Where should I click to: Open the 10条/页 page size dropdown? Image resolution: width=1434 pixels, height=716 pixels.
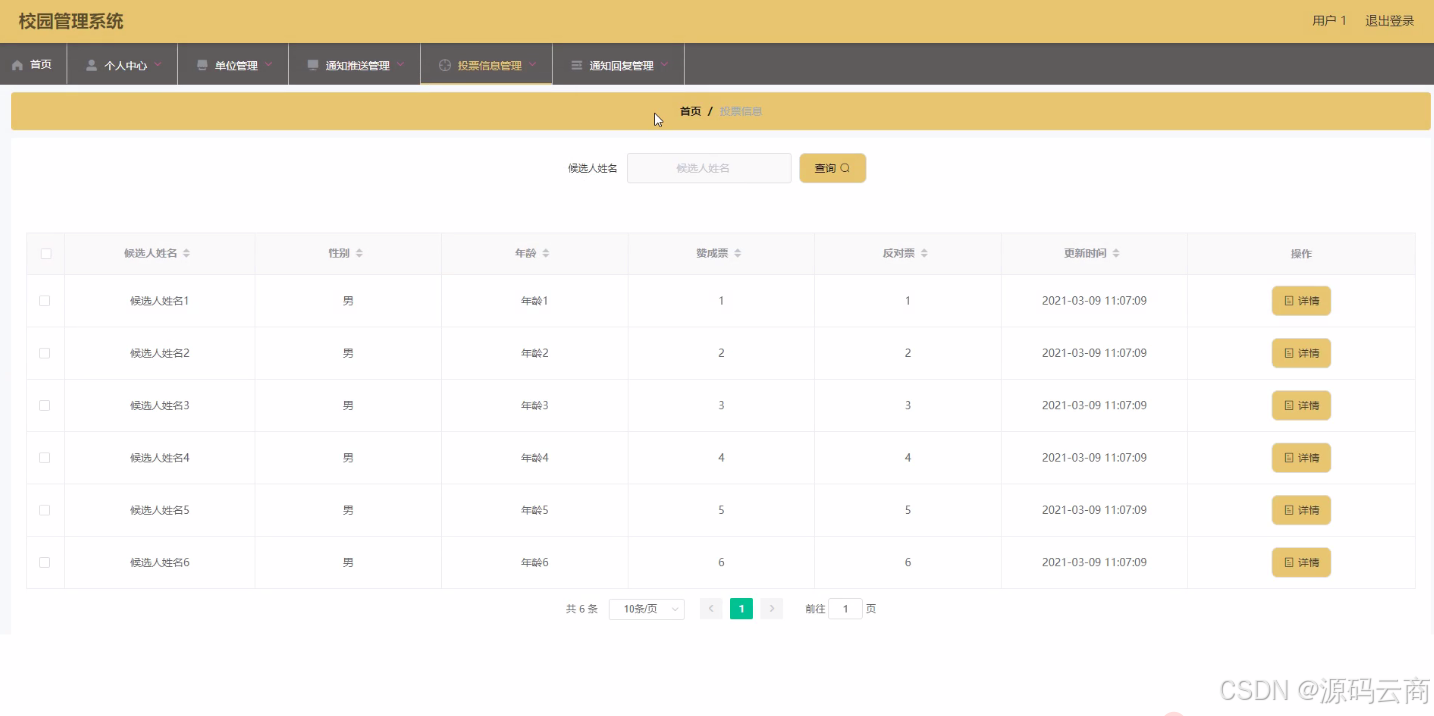tap(646, 609)
